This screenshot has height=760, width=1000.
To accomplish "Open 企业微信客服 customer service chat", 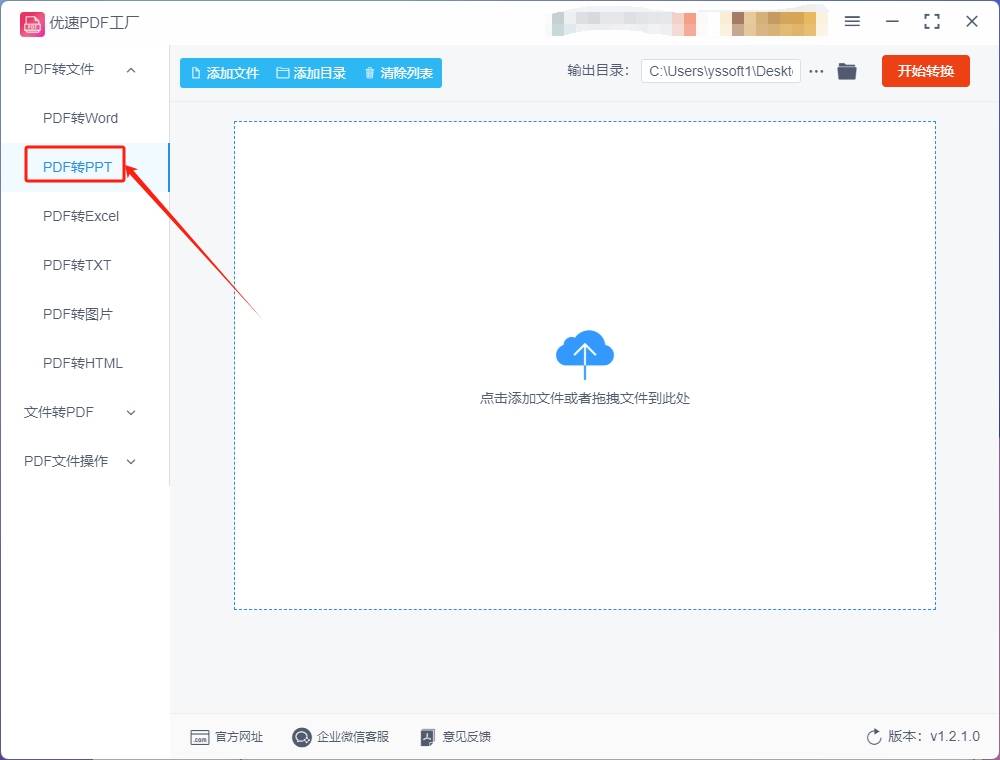I will pos(301,737).
